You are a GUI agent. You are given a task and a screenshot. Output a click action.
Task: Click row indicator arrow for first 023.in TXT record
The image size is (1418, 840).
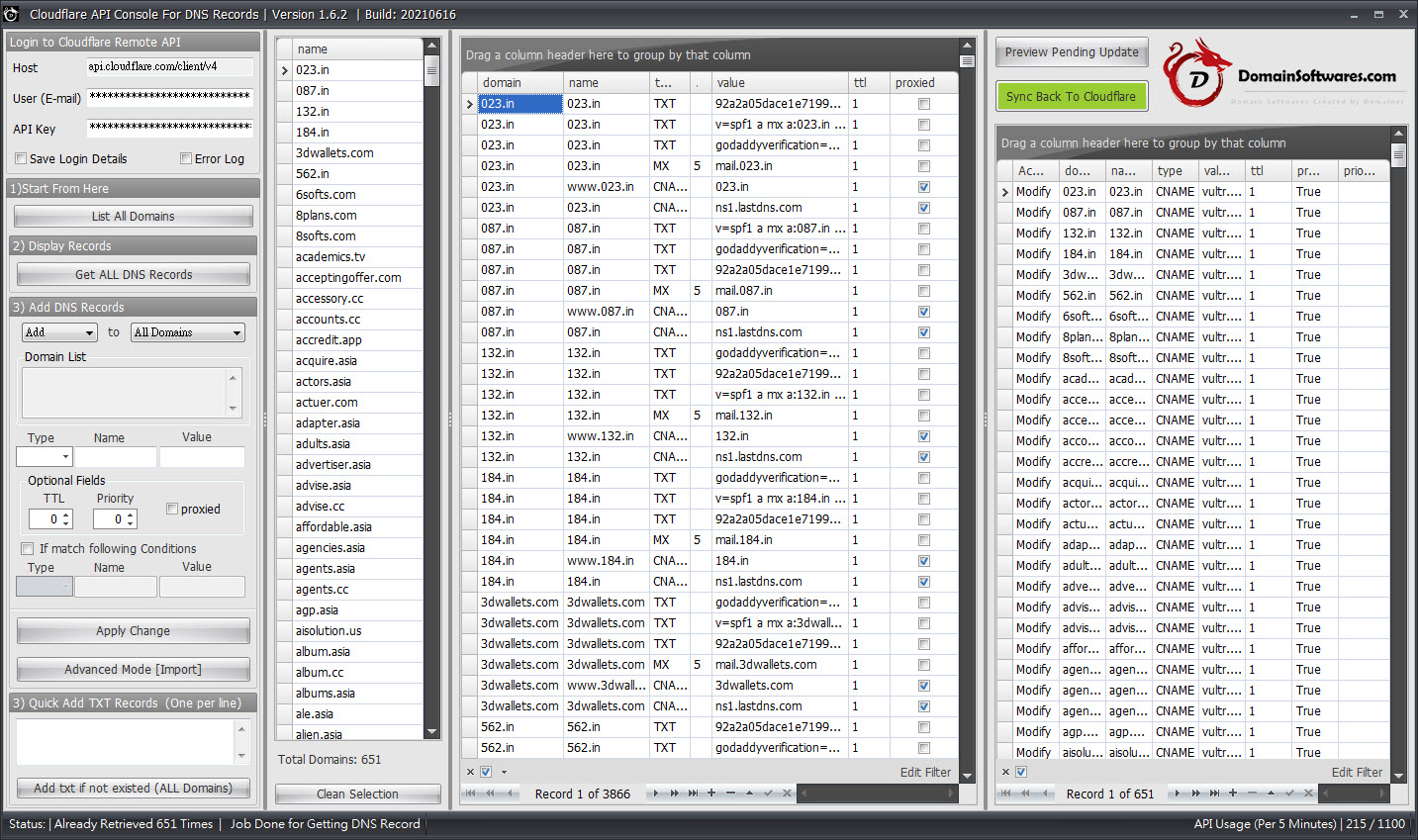pyautogui.click(x=470, y=104)
